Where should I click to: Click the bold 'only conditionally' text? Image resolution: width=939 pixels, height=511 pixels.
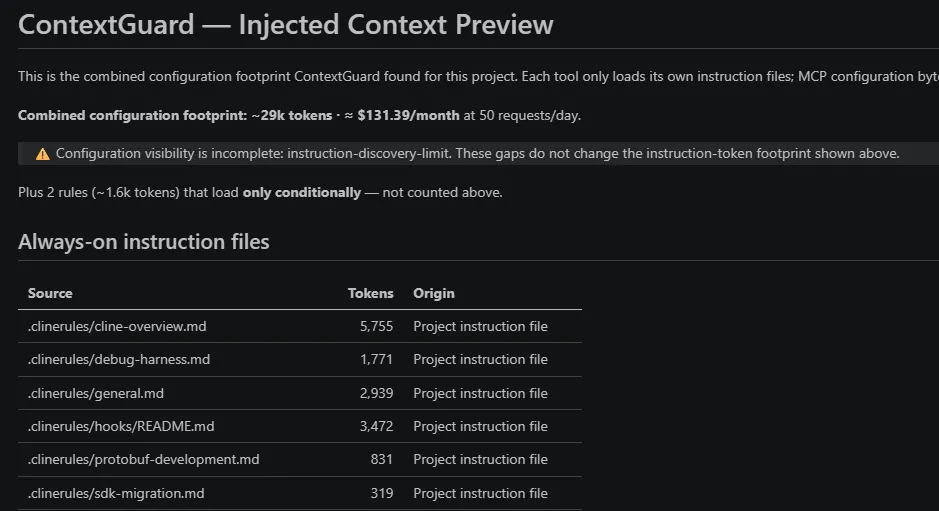tap(302, 192)
